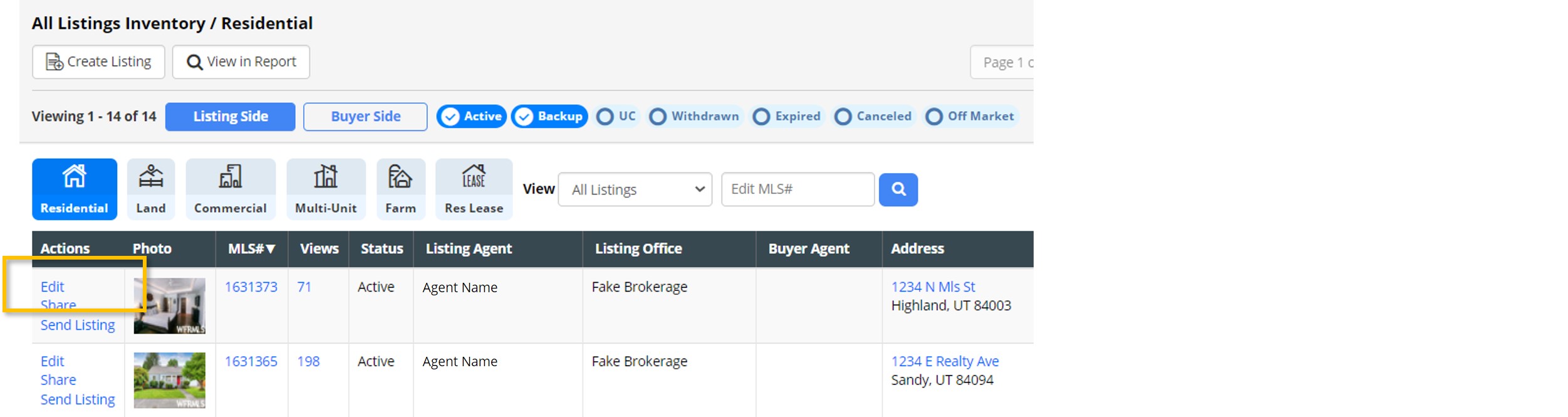The width and height of the screenshot is (1568, 417).
Task: Open the bedroom photo thumbnail
Action: click(169, 305)
